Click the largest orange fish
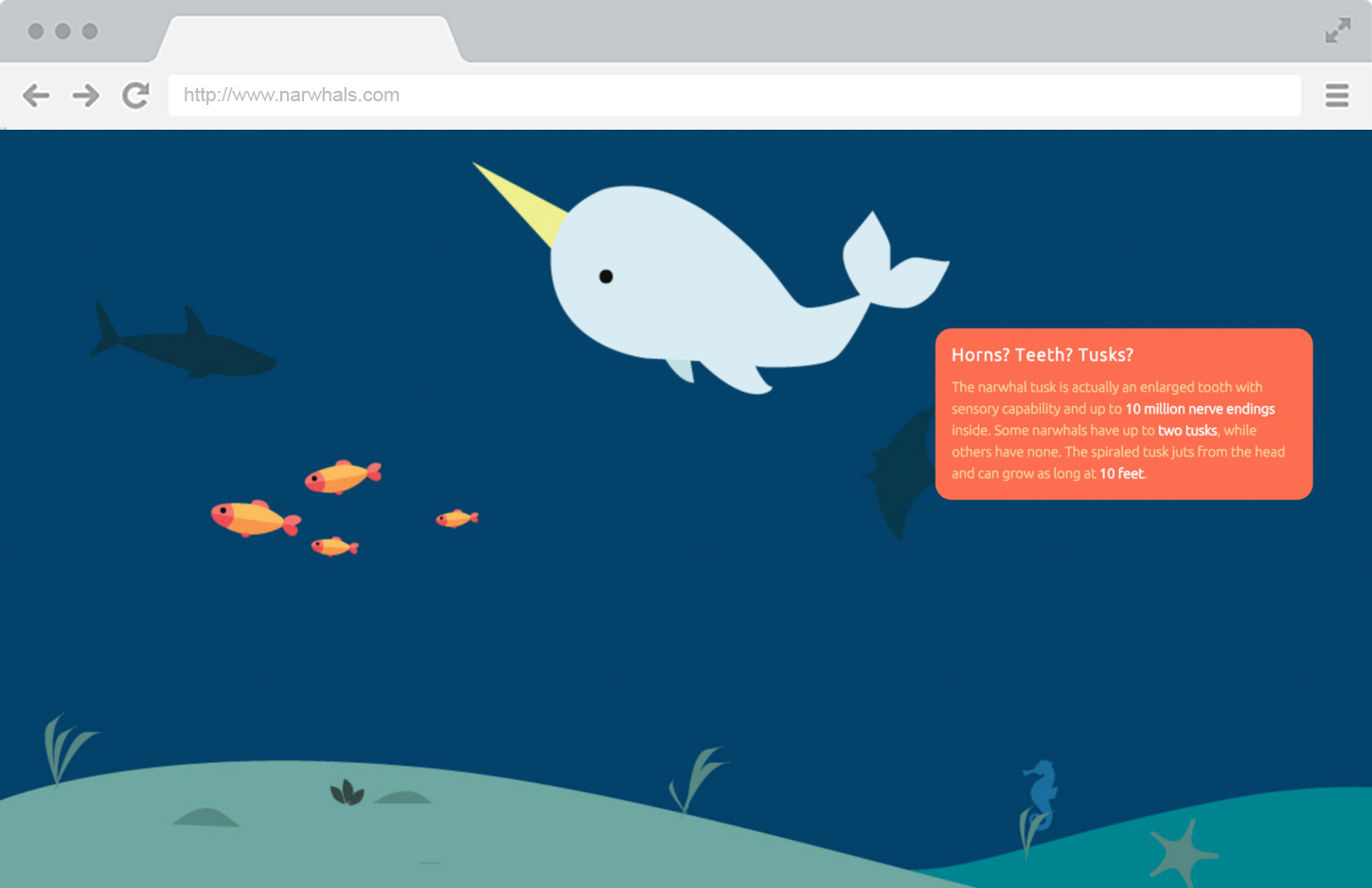 (255, 518)
